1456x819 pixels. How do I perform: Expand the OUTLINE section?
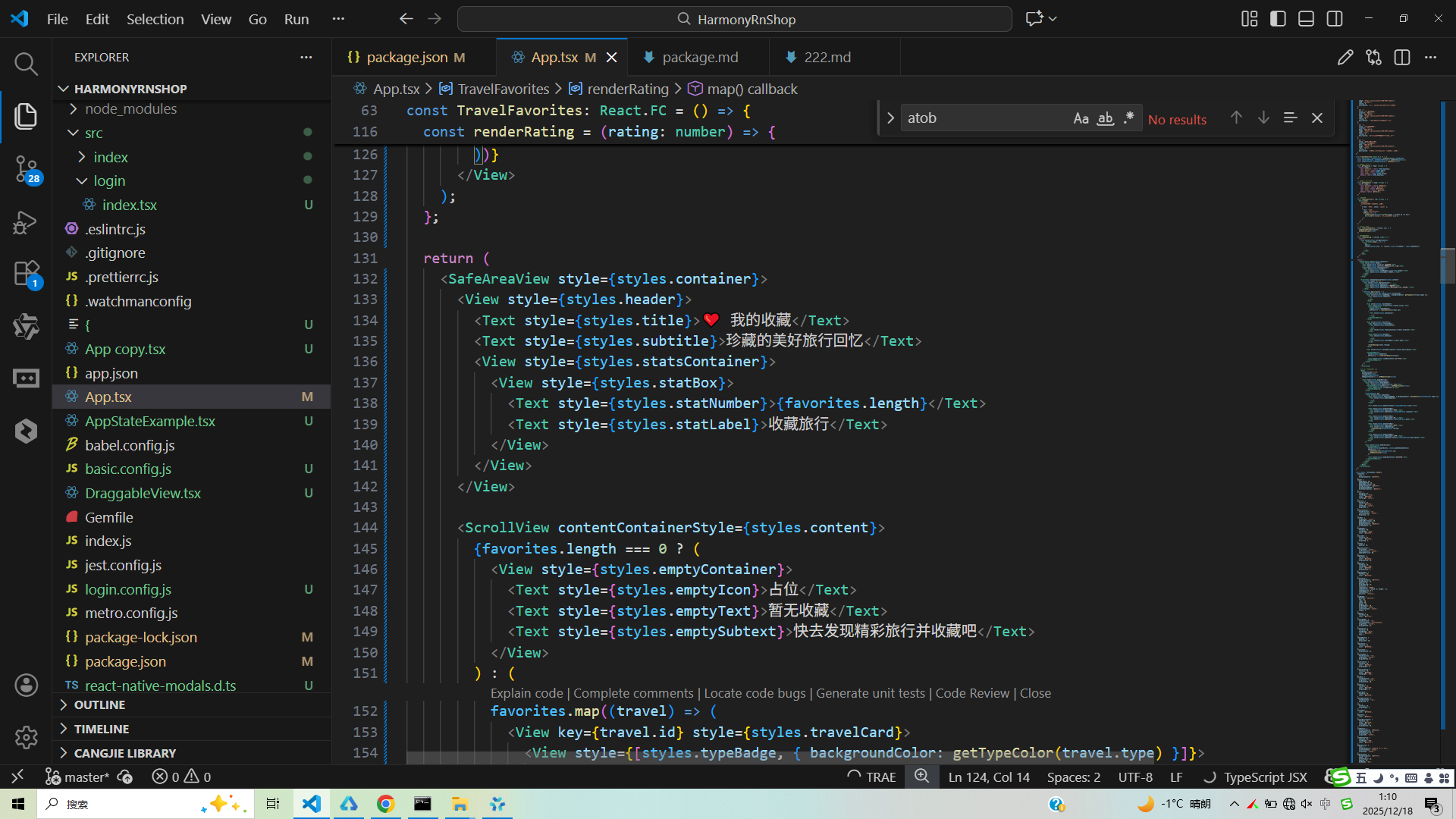tap(99, 705)
